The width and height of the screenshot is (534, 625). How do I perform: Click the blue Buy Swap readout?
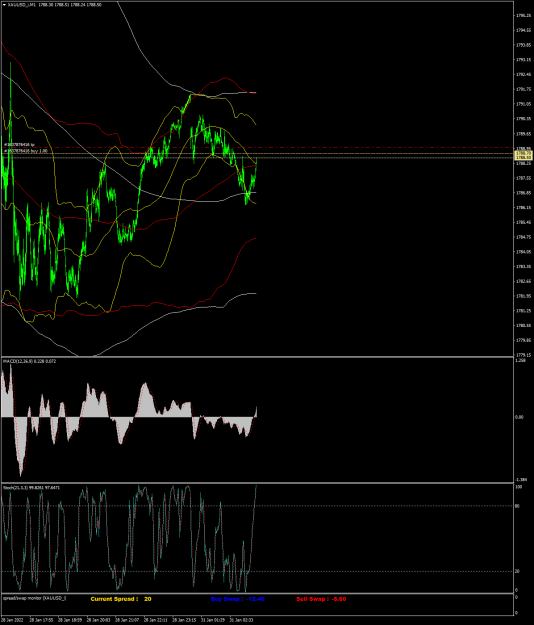pos(238,599)
